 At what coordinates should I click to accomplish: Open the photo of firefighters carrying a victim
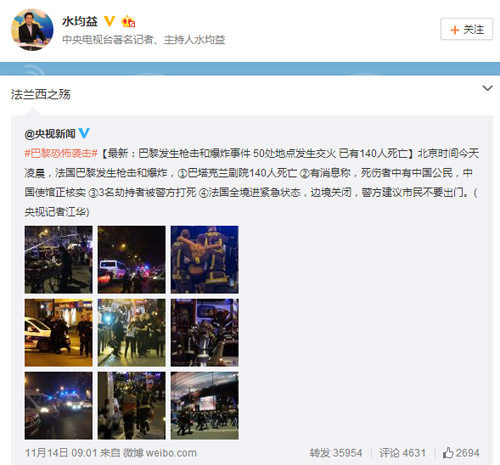[205, 259]
